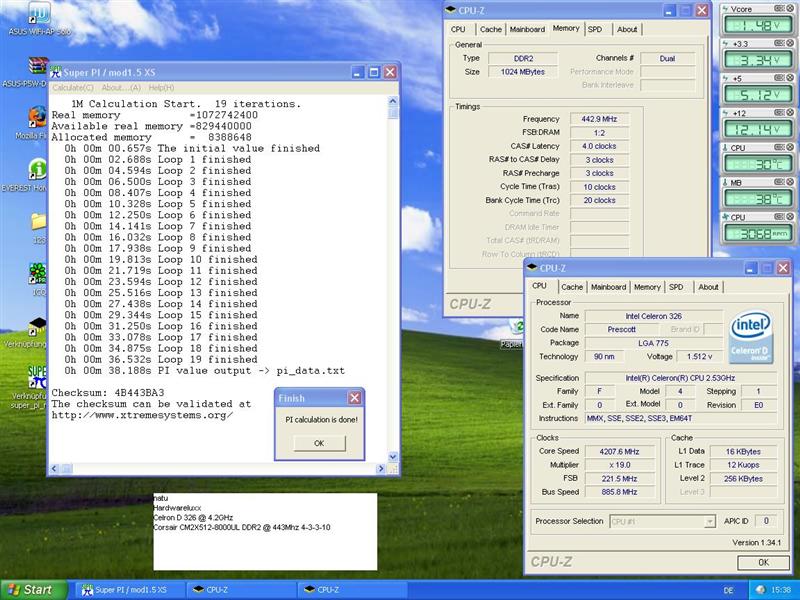Screen dimensions: 800x600
Task: Minimize the front CPU-Z window
Action: pos(751,268)
